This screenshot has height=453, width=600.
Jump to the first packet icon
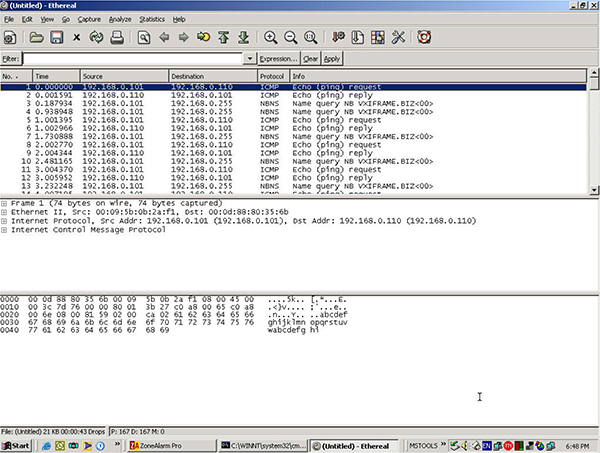coord(223,37)
